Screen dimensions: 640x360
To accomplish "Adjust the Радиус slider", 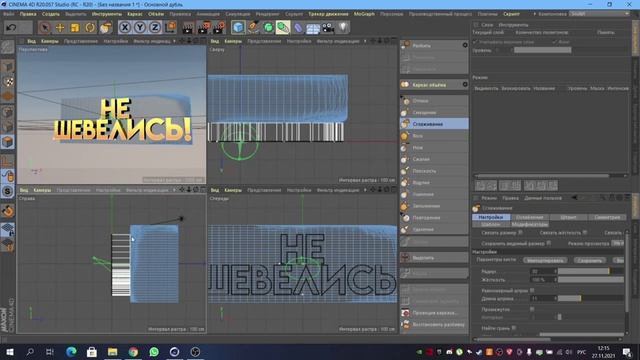I will point(591,271).
